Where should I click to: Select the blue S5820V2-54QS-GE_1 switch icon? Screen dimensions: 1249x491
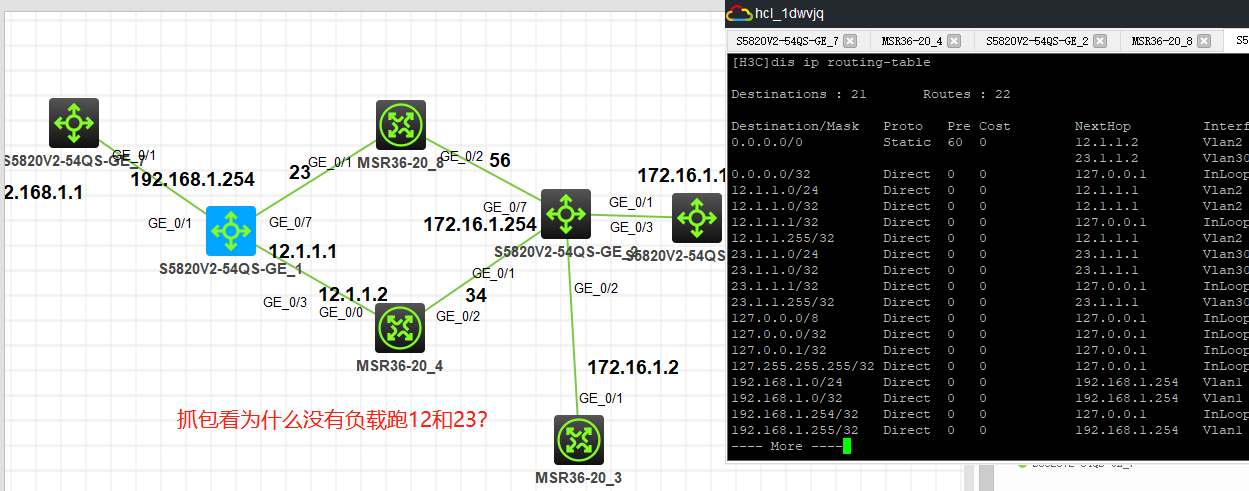tap(231, 231)
